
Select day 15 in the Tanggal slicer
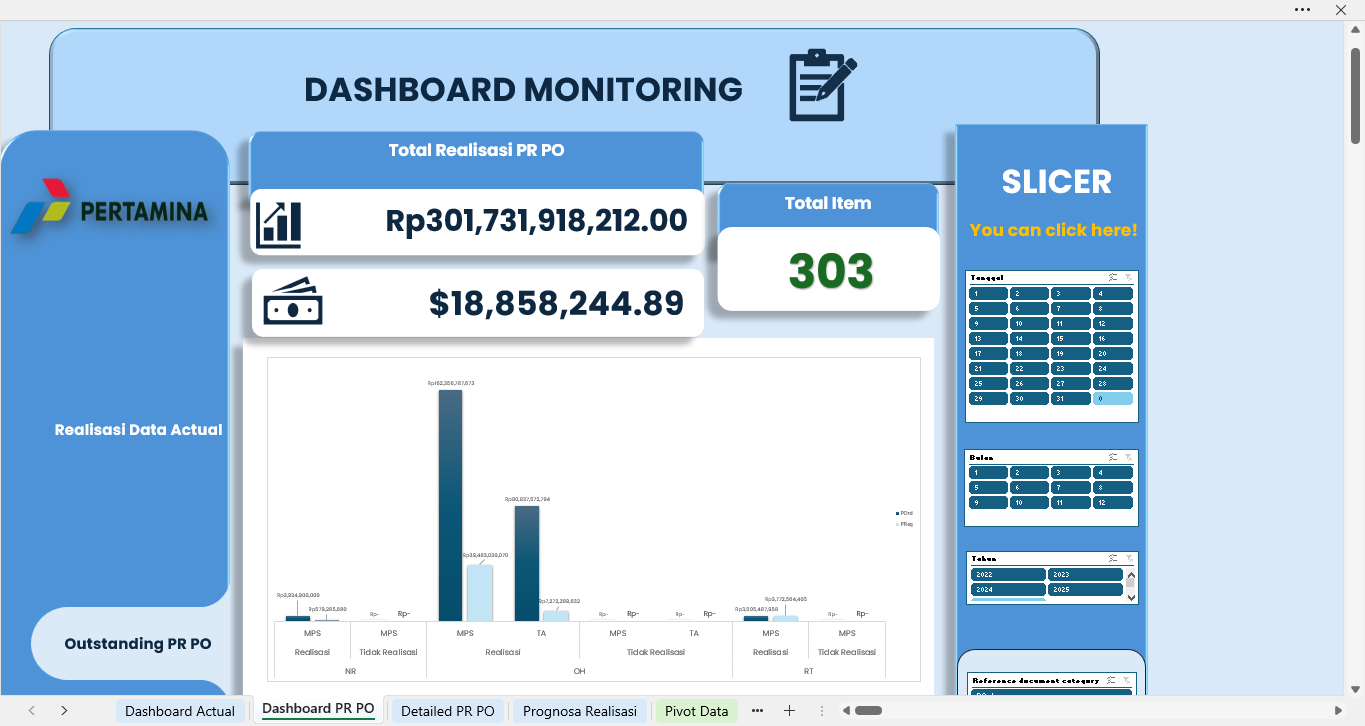click(x=1071, y=339)
